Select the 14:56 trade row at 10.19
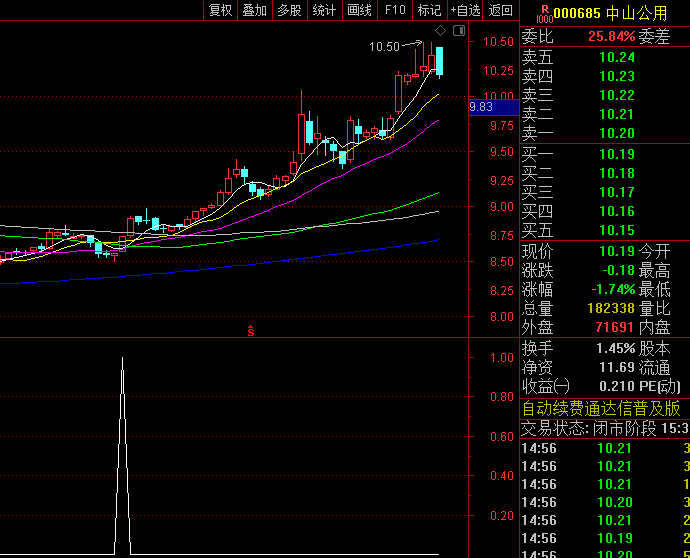 coord(605,538)
